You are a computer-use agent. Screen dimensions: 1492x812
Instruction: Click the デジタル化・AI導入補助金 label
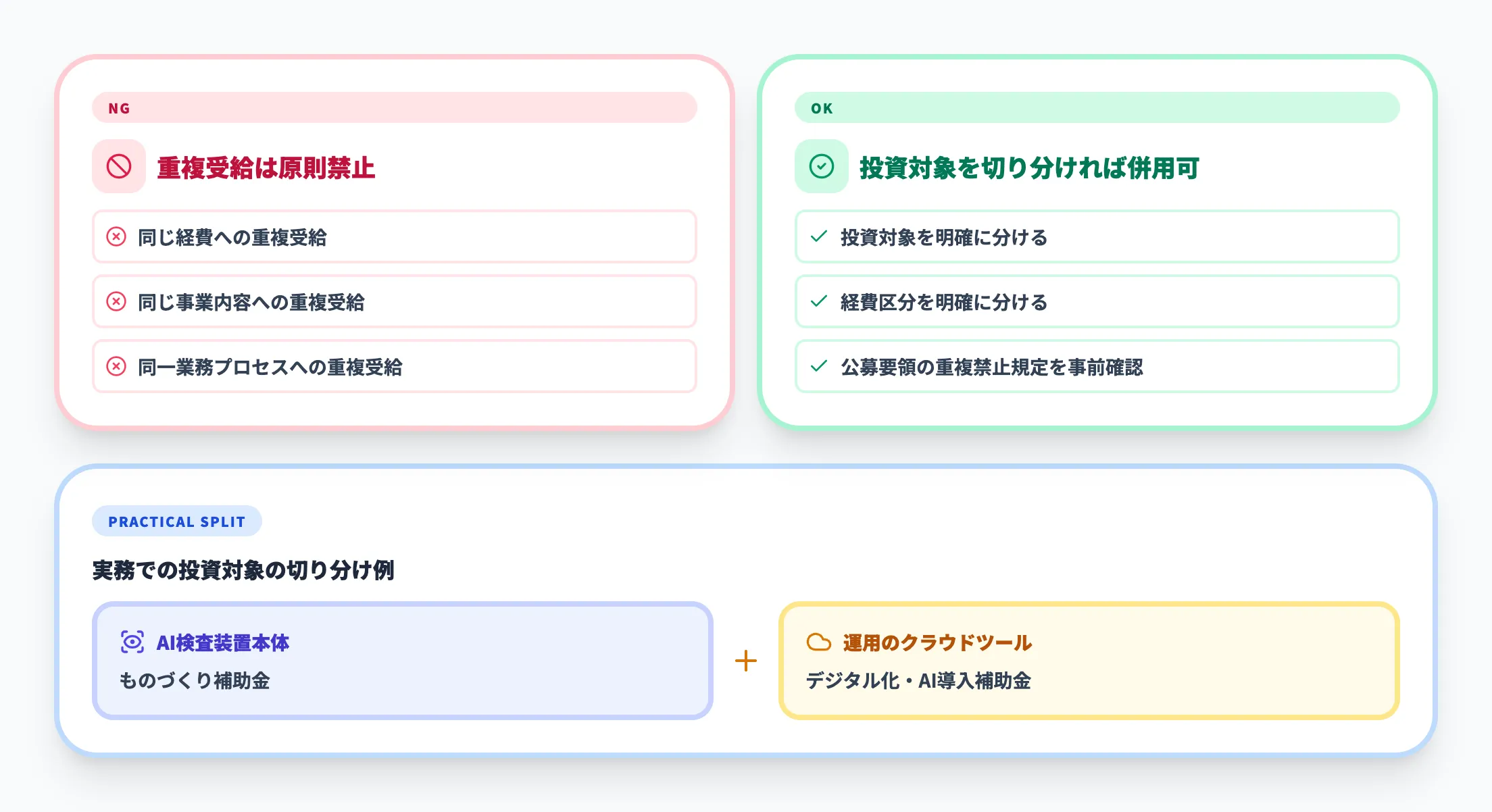coord(919,682)
